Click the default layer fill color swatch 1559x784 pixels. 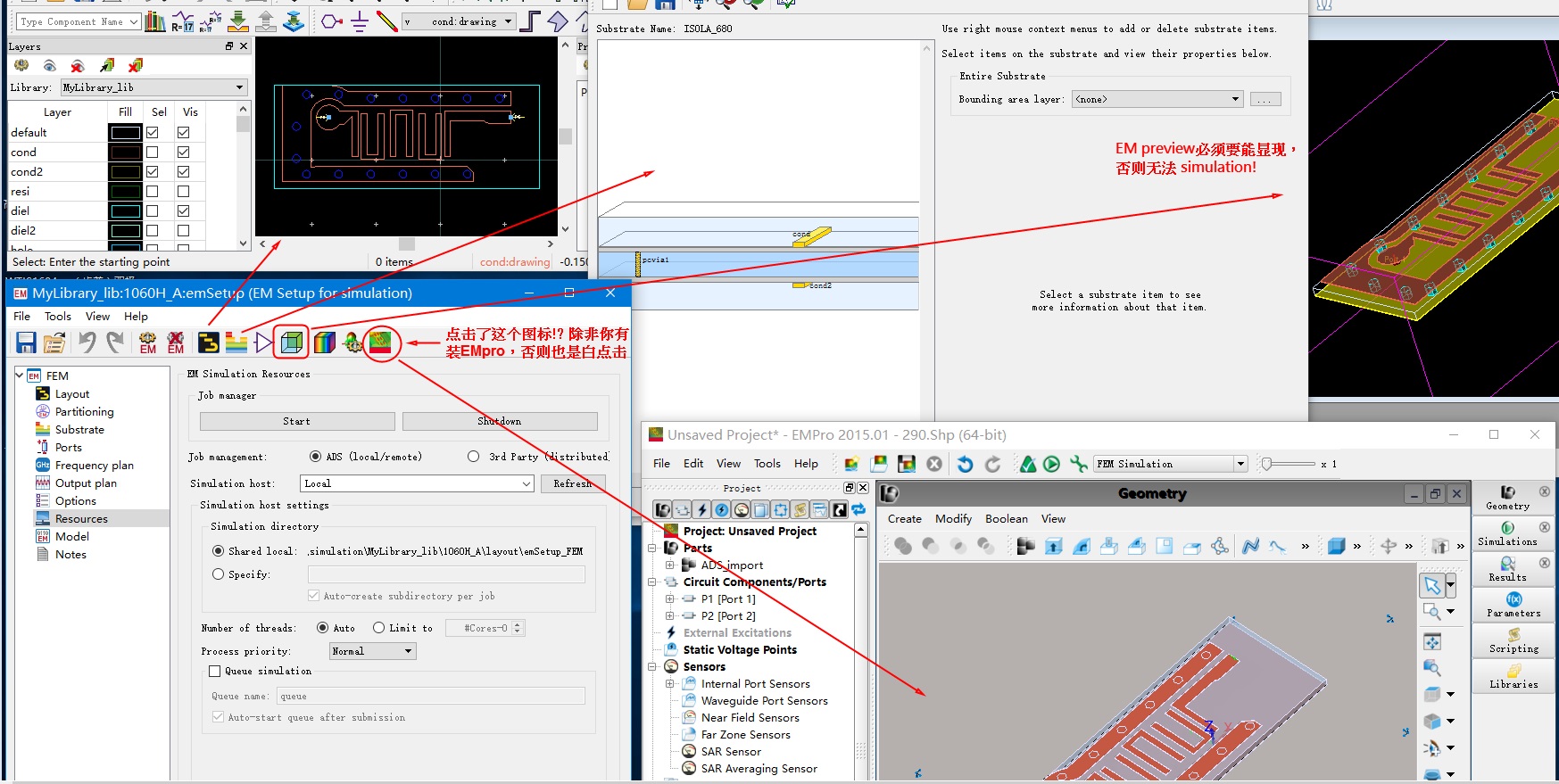pyautogui.click(x=125, y=132)
